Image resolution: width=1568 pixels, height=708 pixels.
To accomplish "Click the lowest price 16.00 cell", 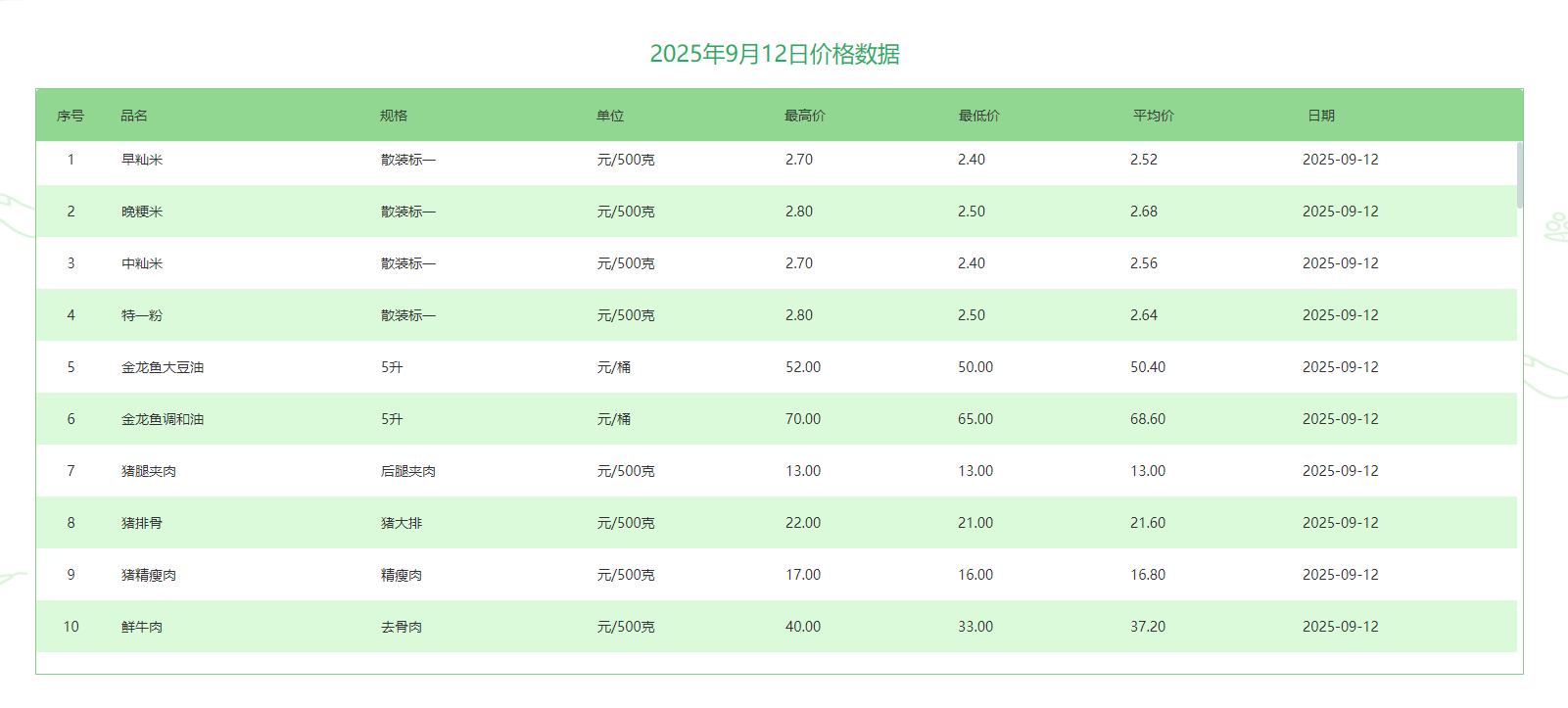I will (x=975, y=575).
